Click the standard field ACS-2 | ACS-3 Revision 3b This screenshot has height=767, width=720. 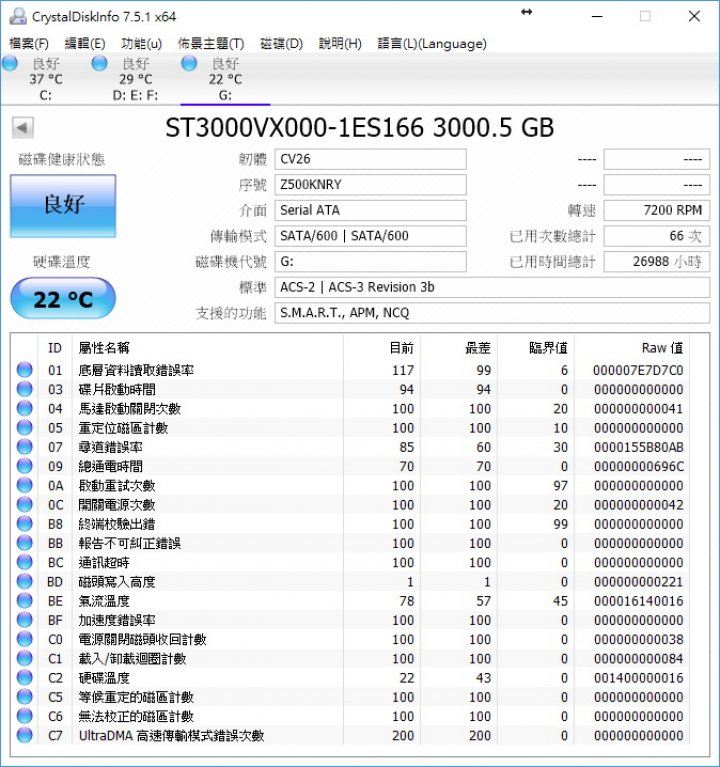pos(492,287)
